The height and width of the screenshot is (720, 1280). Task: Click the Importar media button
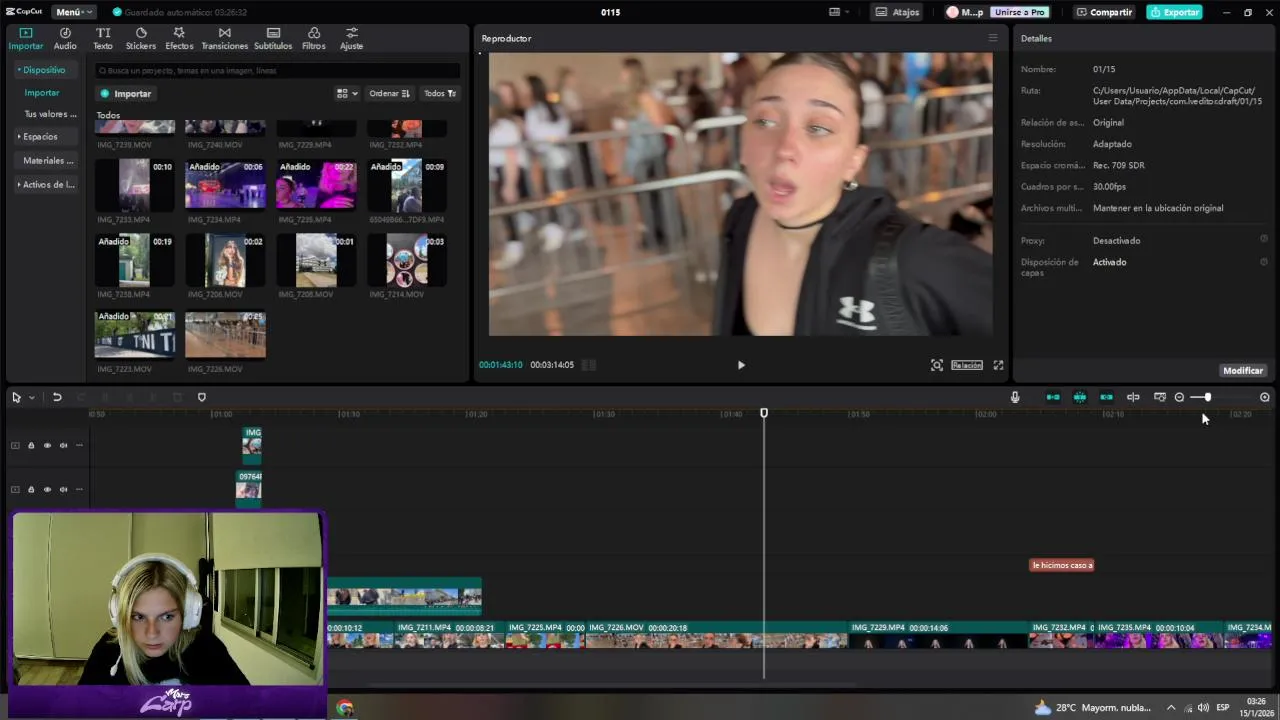coord(125,93)
